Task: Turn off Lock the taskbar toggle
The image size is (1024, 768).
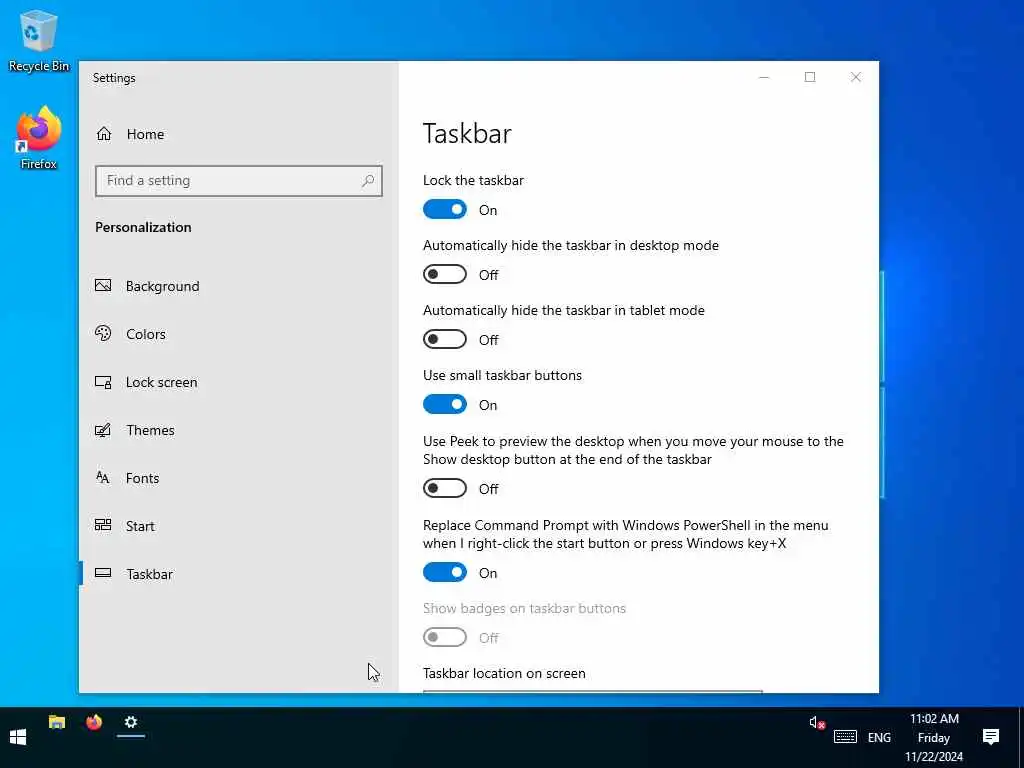Action: click(x=445, y=210)
